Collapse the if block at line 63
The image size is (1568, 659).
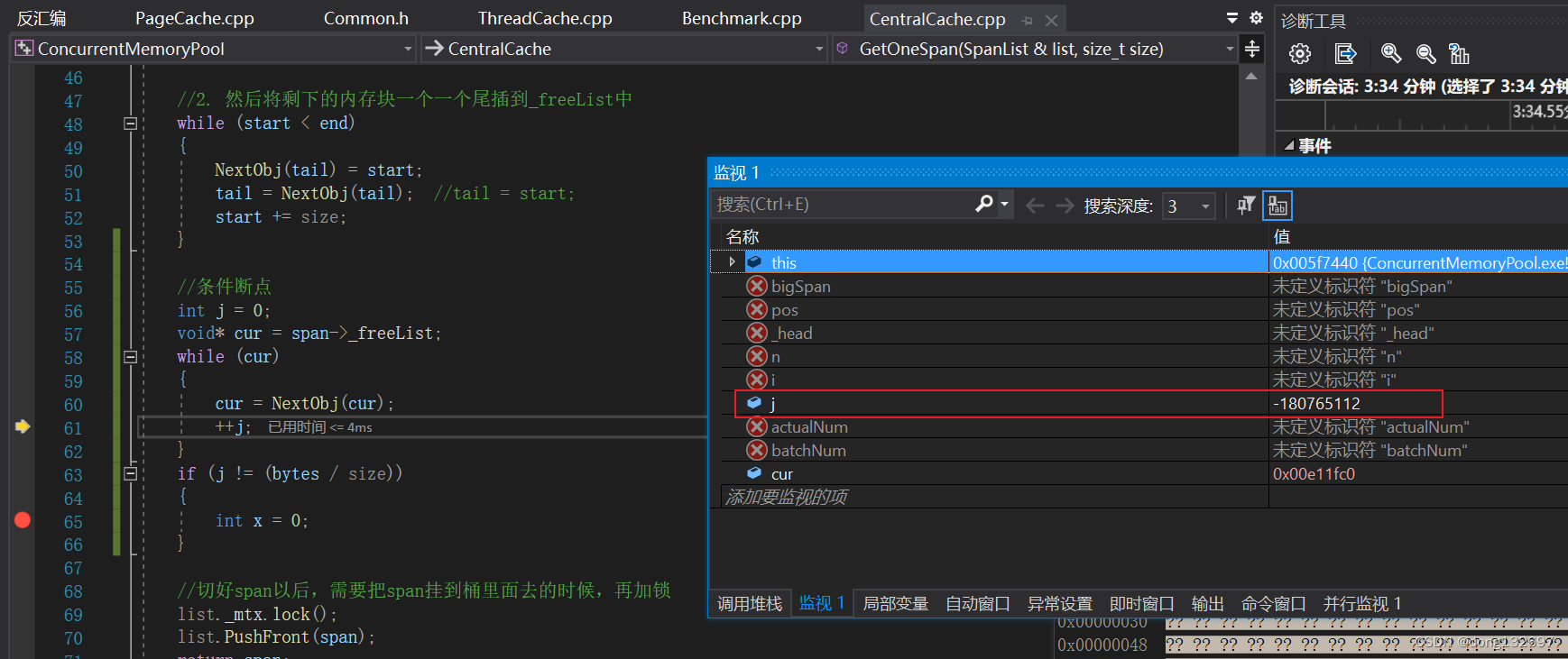130,473
